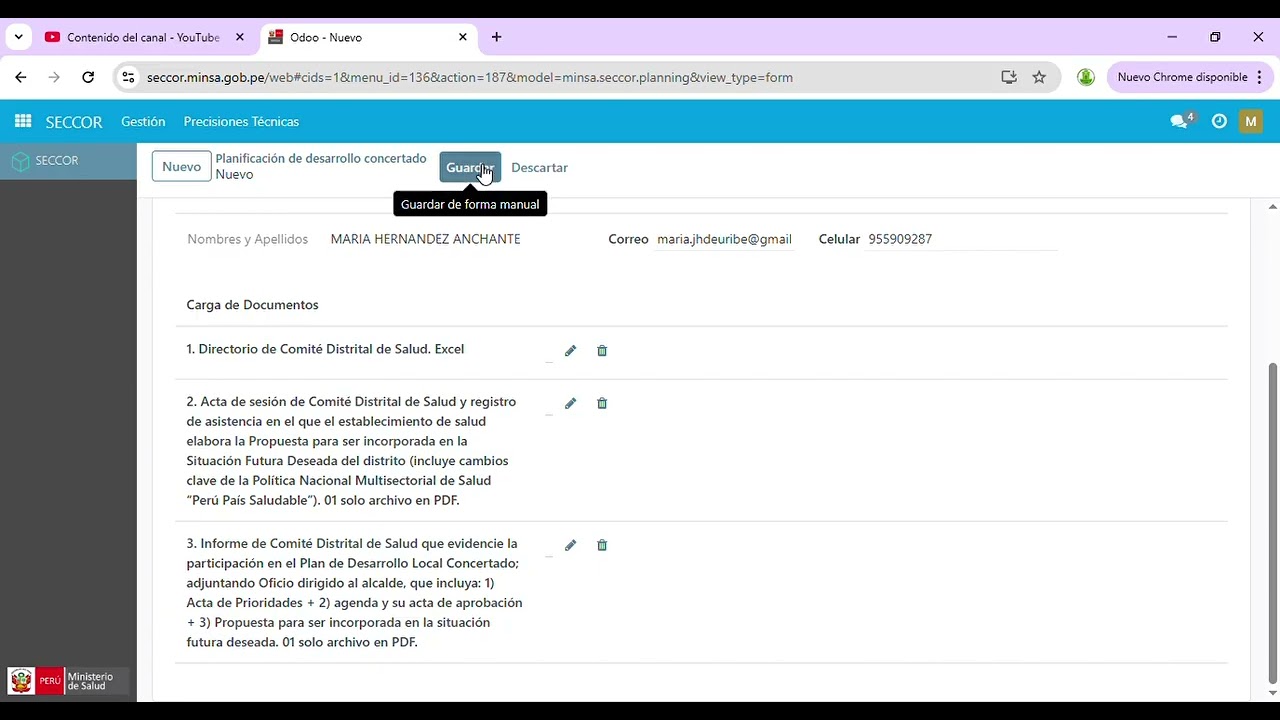Click the Nuevo button
The image size is (1280, 720).
tap(182, 167)
